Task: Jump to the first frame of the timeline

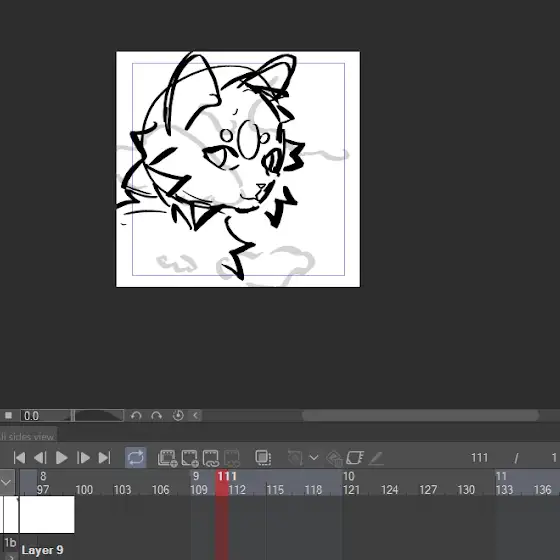Action: tap(19, 458)
